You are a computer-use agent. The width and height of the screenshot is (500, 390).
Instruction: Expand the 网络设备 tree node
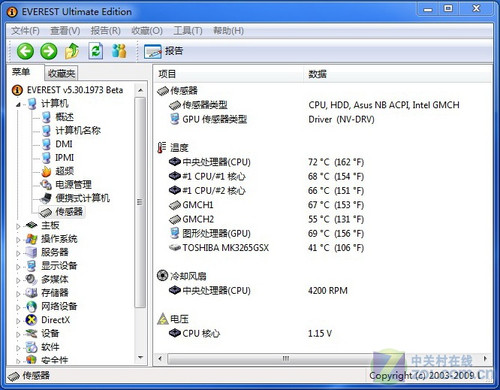pyautogui.click(x=18, y=307)
